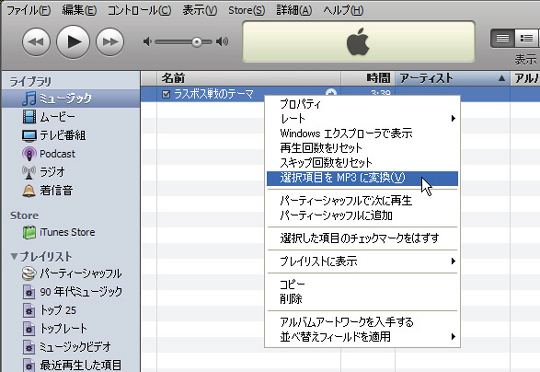Viewport: 540px width, 372px height.
Task: Choose プロパティ in context menu
Action: (362, 104)
